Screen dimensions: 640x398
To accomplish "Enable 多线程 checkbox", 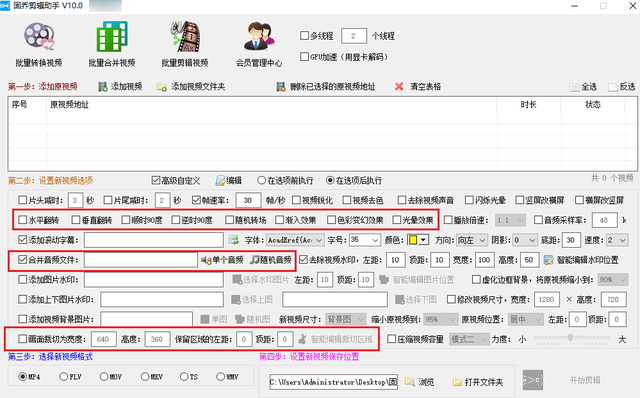I will [304, 36].
